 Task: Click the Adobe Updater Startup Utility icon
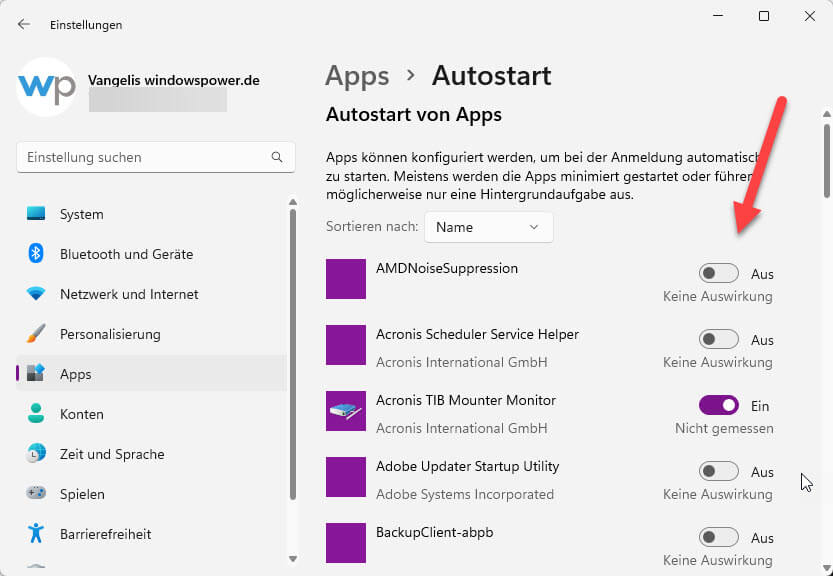pyautogui.click(x=346, y=477)
